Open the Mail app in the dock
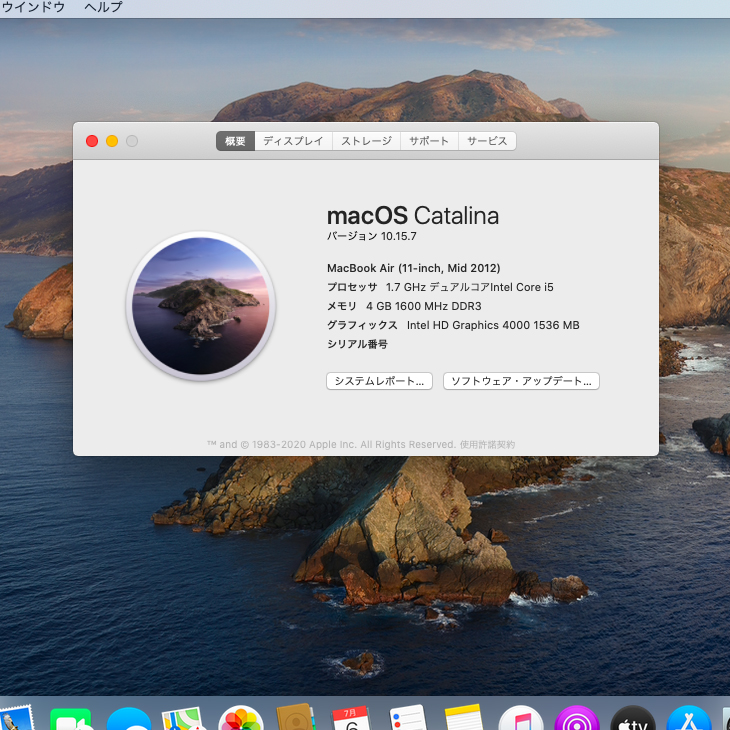730x730 pixels. pyautogui.click(x=15, y=720)
